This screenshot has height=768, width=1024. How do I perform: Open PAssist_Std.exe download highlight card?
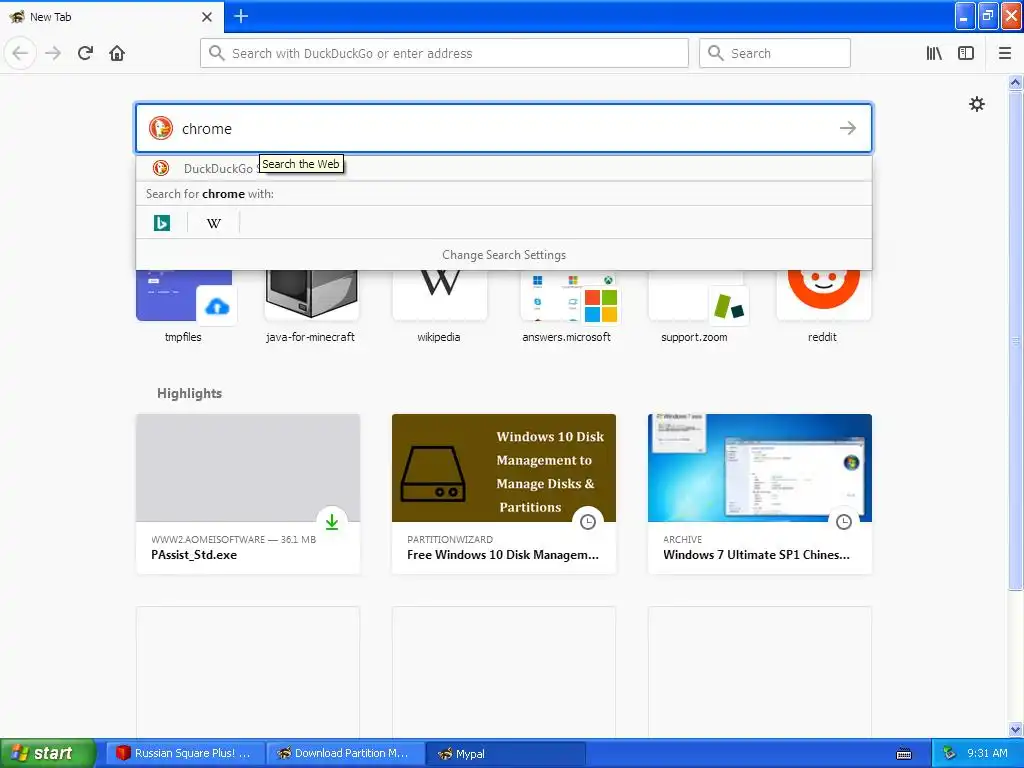coord(248,494)
